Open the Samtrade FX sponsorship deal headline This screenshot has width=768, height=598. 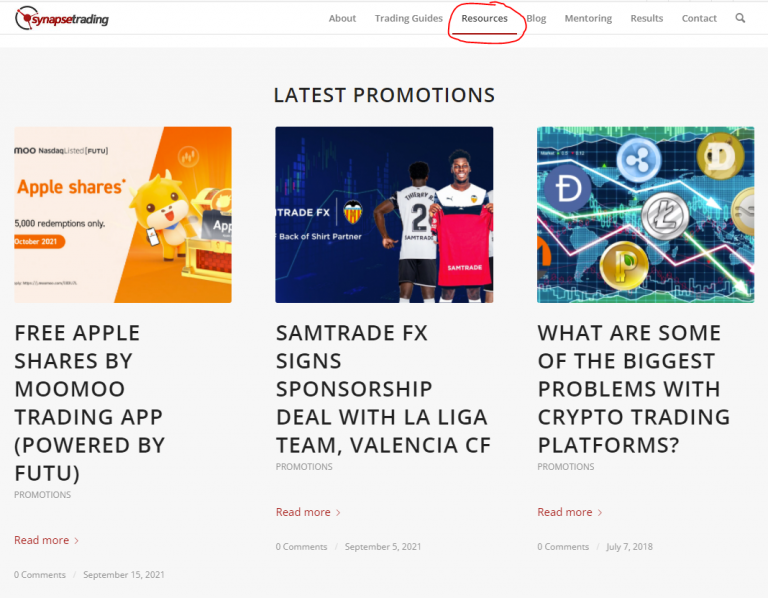pyautogui.click(x=383, y=388)
